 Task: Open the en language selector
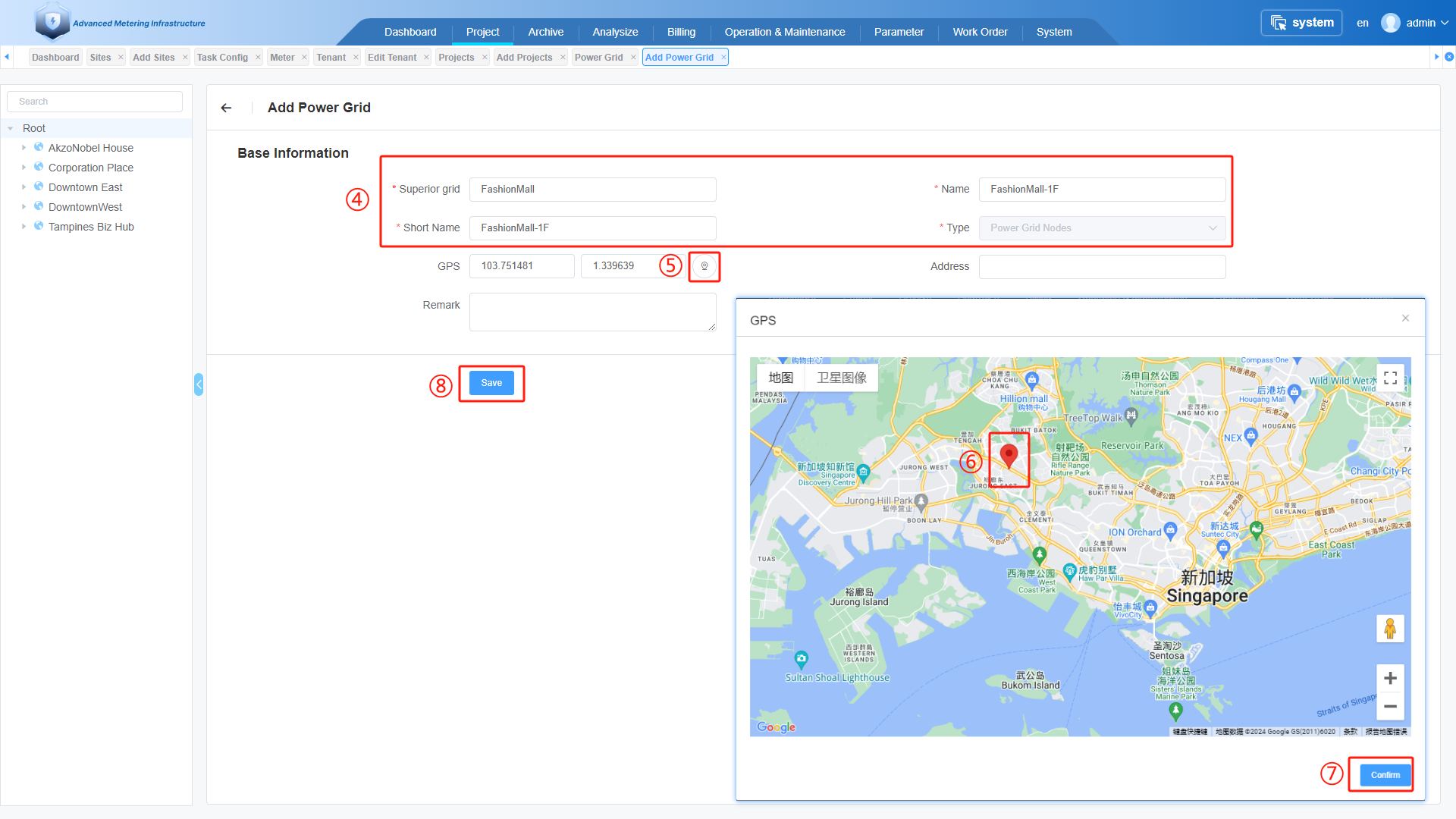(x=1363, y=23)
